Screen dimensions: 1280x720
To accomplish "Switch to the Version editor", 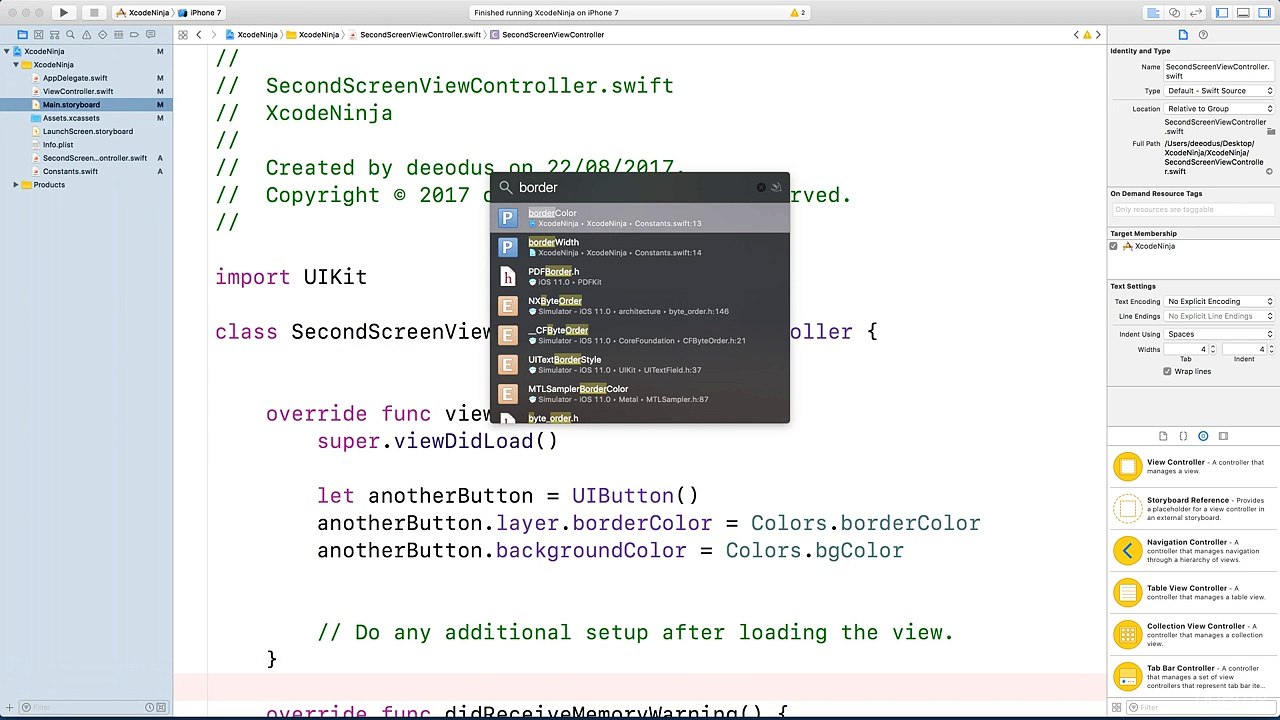I will 1196,13.
